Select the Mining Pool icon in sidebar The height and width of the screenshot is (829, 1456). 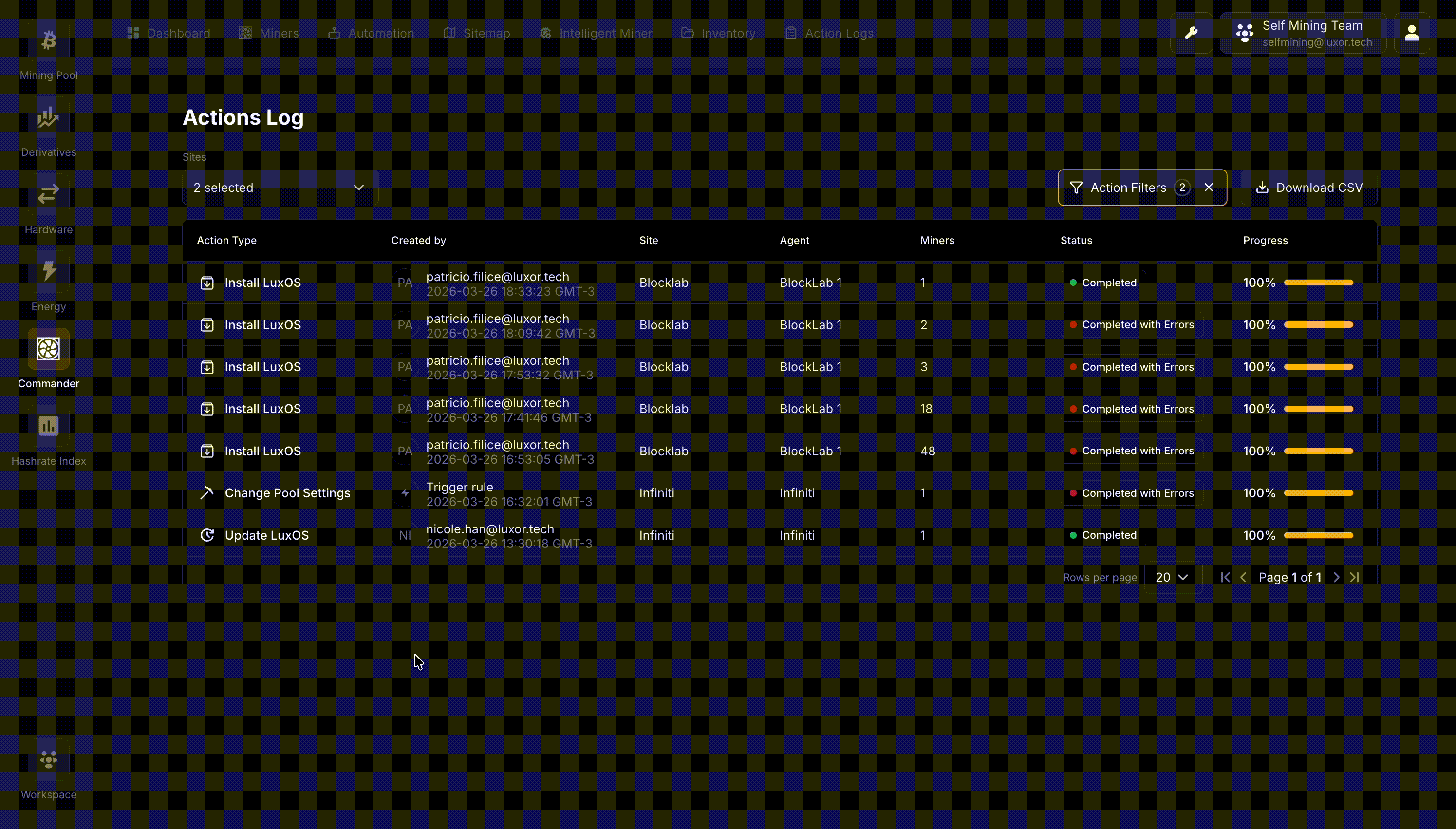48,40
